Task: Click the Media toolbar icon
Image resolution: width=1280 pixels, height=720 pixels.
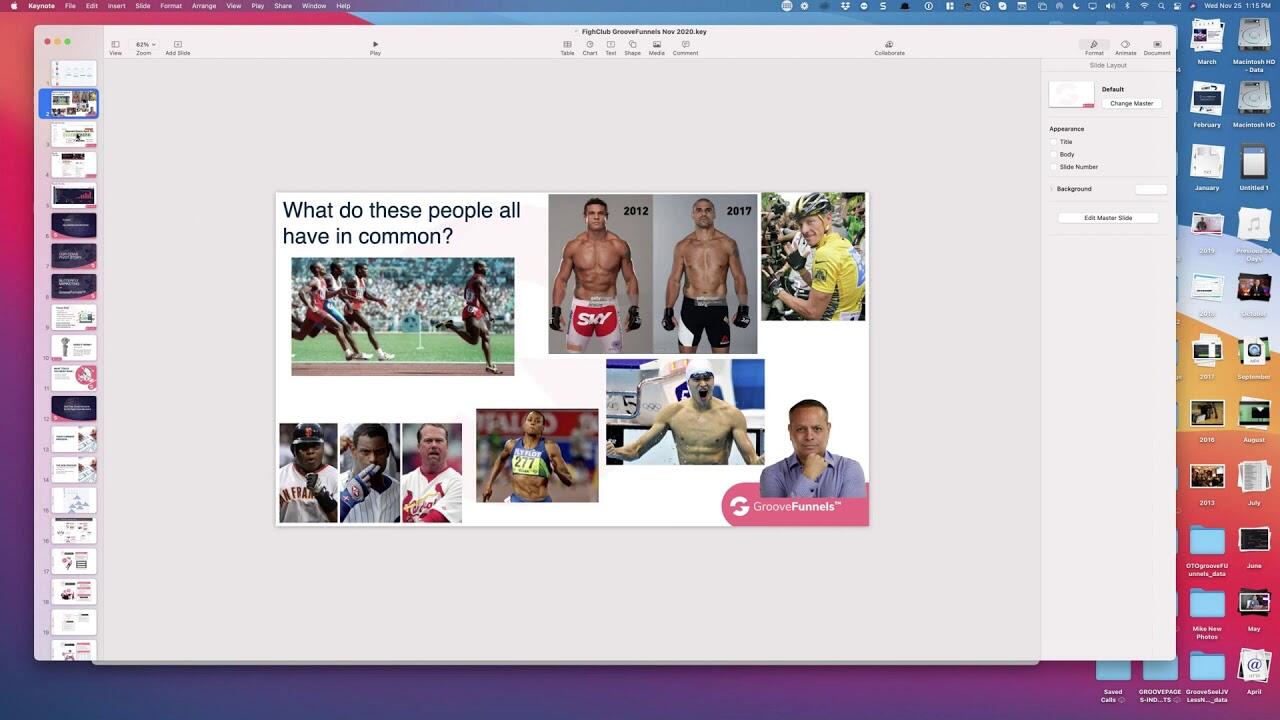Action: tap(656, 45)
